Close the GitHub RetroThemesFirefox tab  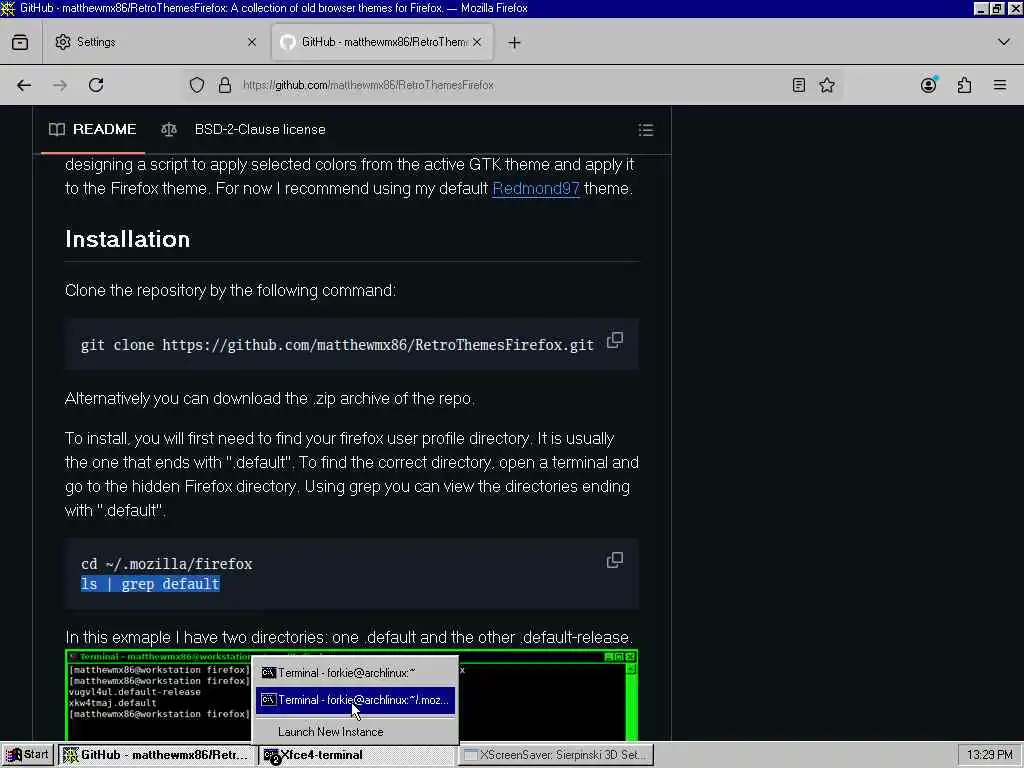pos(477,42)
